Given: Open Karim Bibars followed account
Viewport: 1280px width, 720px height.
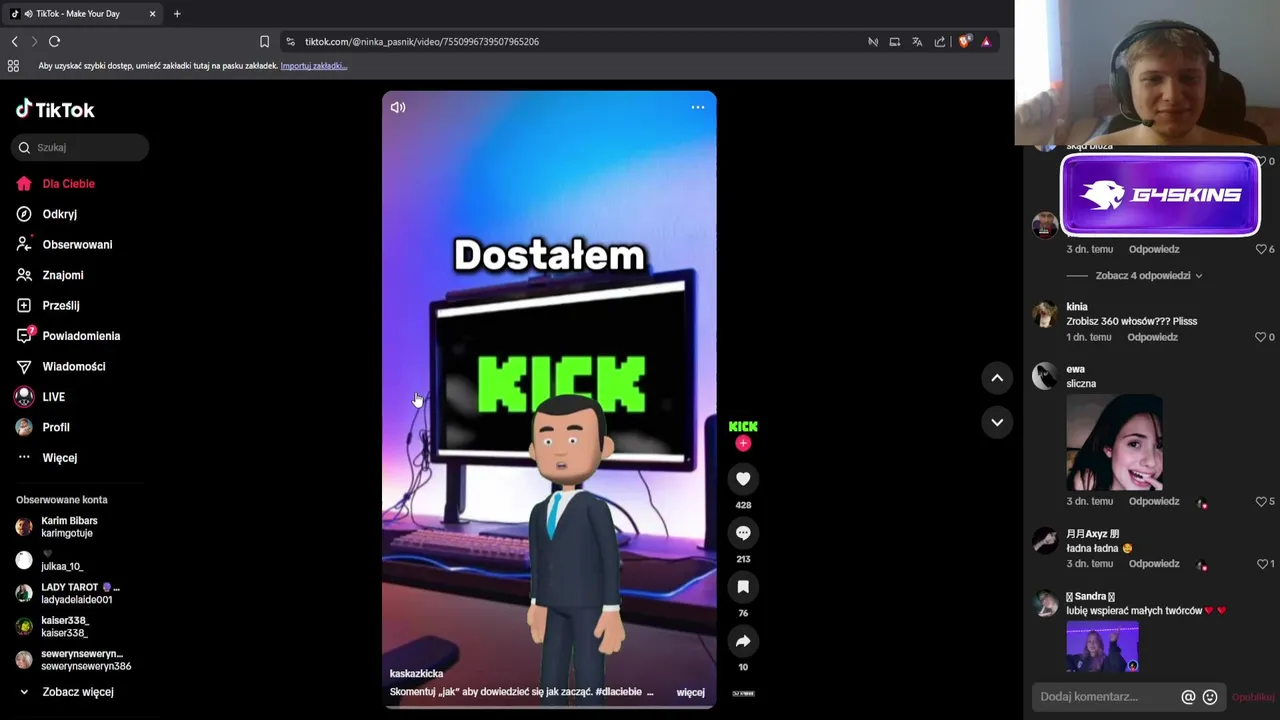Looking at the screenshot, I should (69, 527).
